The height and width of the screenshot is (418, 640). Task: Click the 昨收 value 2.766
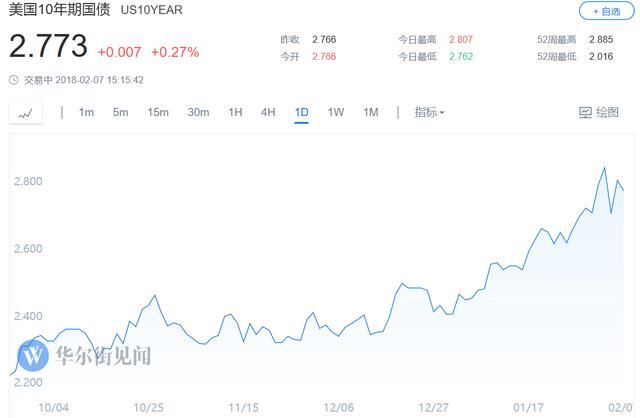click(x=324, y=40)
